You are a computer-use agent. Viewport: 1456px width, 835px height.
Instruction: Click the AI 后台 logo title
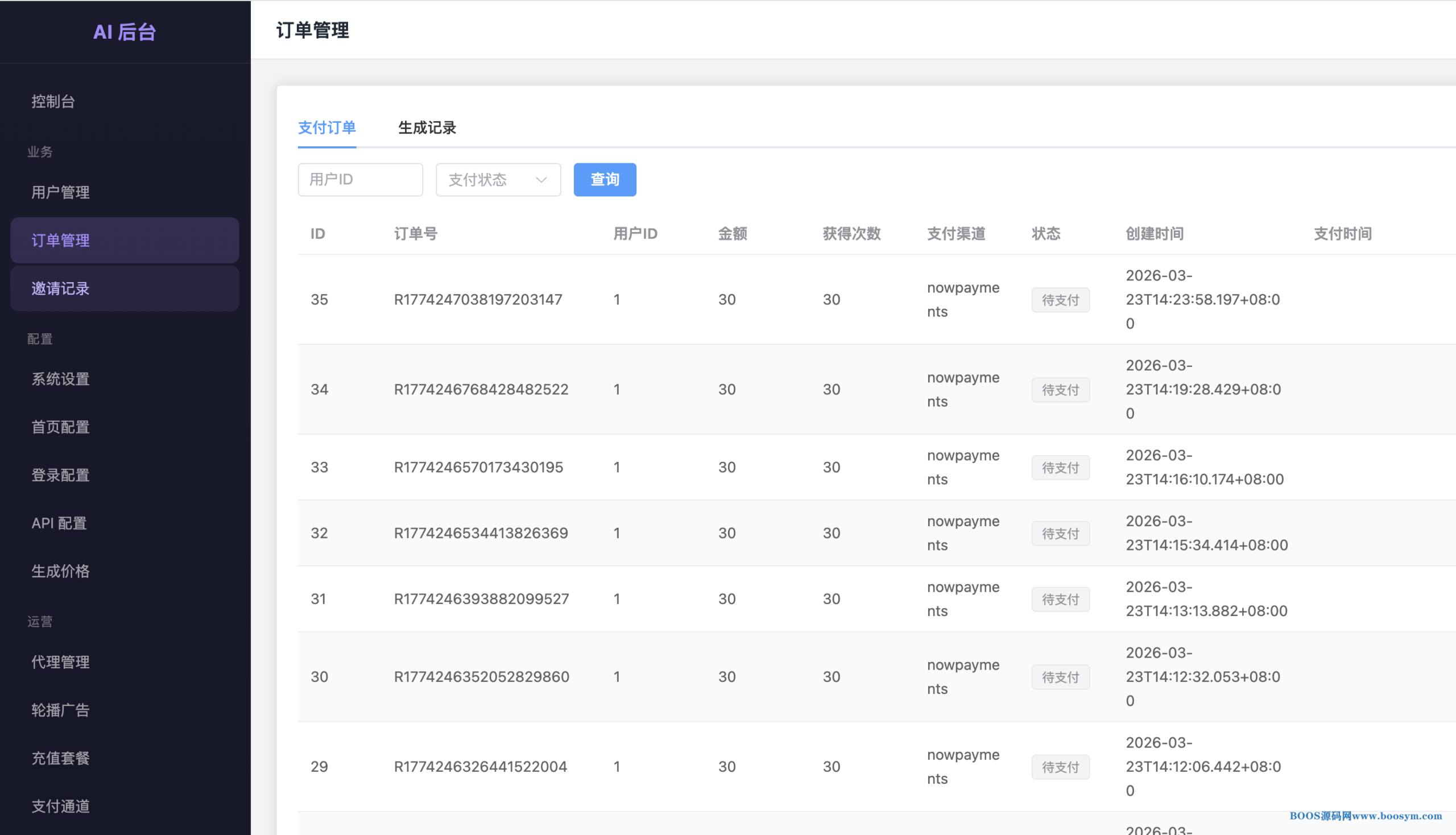[x=125, y=31]
